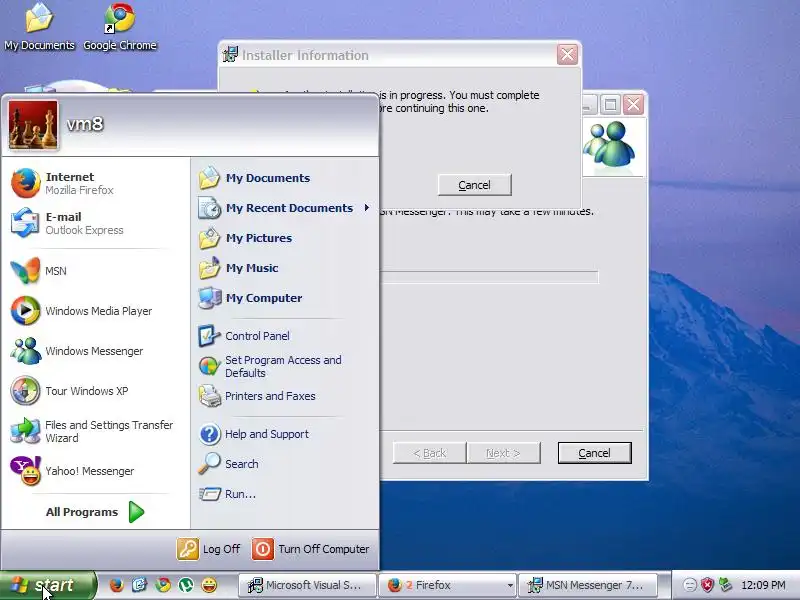Open Files and Settings Transfer Wizard
800x600 pixels.
(x=94, y=431)
